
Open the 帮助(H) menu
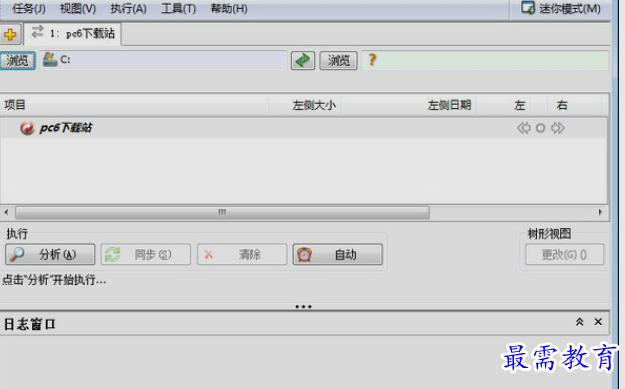(229, 8)
